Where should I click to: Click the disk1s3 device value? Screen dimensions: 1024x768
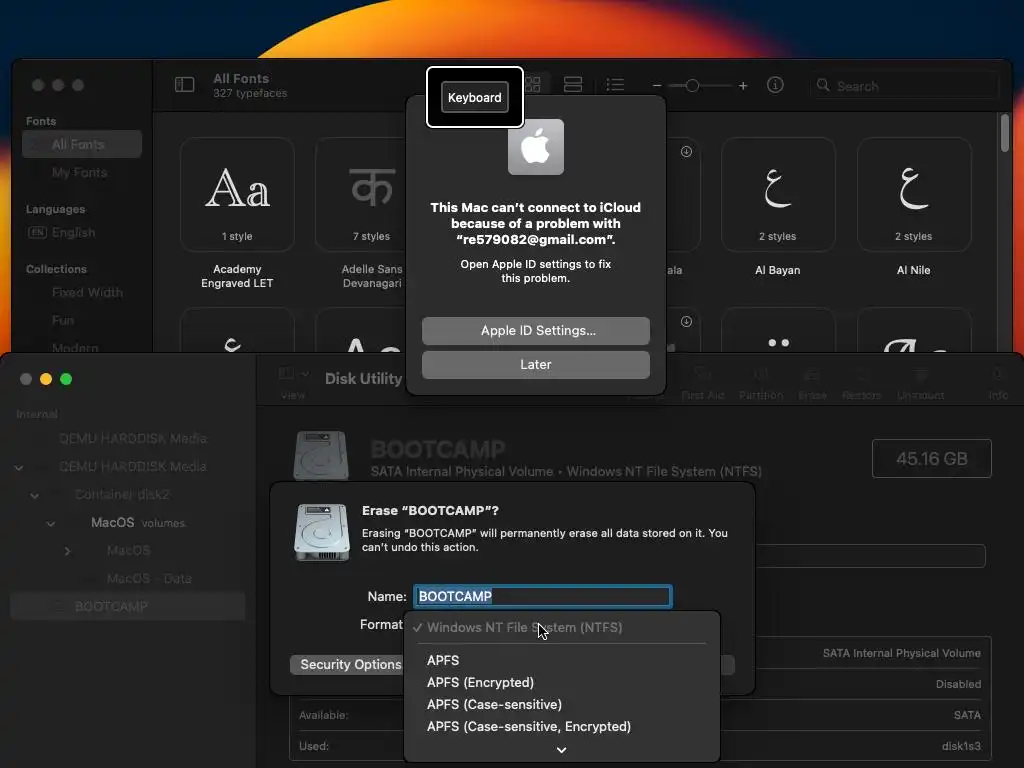click(x=961, y=746)
